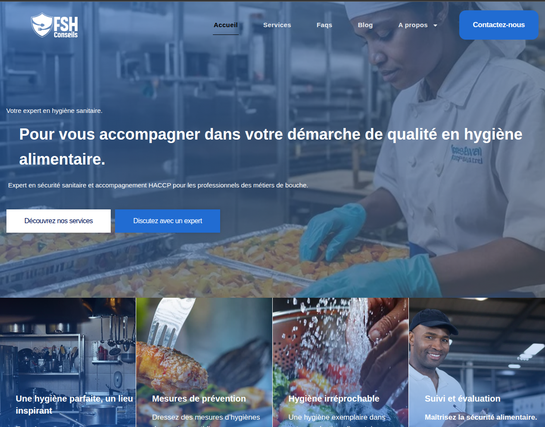Expand the A propos dropdown arrow
The width and height of the screenshot is (545, 427).
coord(435,25)
